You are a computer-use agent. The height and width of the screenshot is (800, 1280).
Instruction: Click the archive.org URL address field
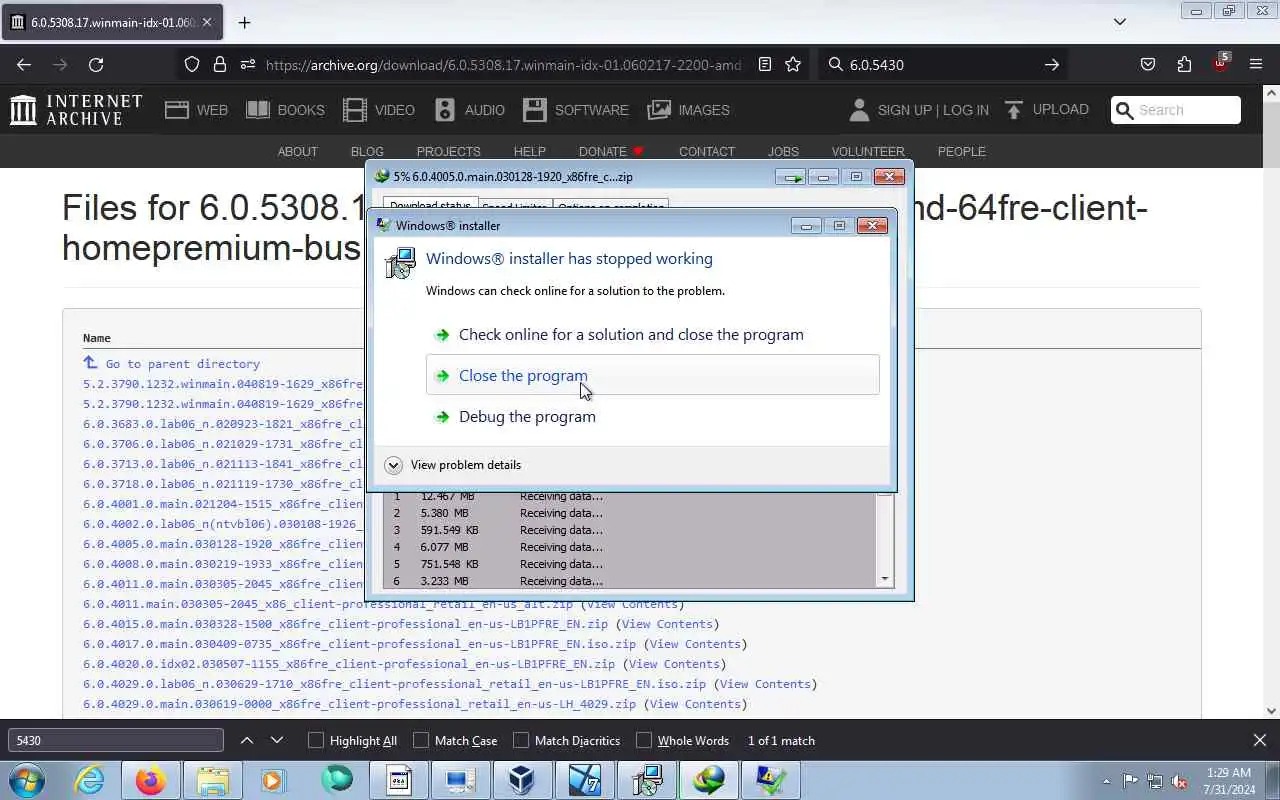(x=503, y=64)
